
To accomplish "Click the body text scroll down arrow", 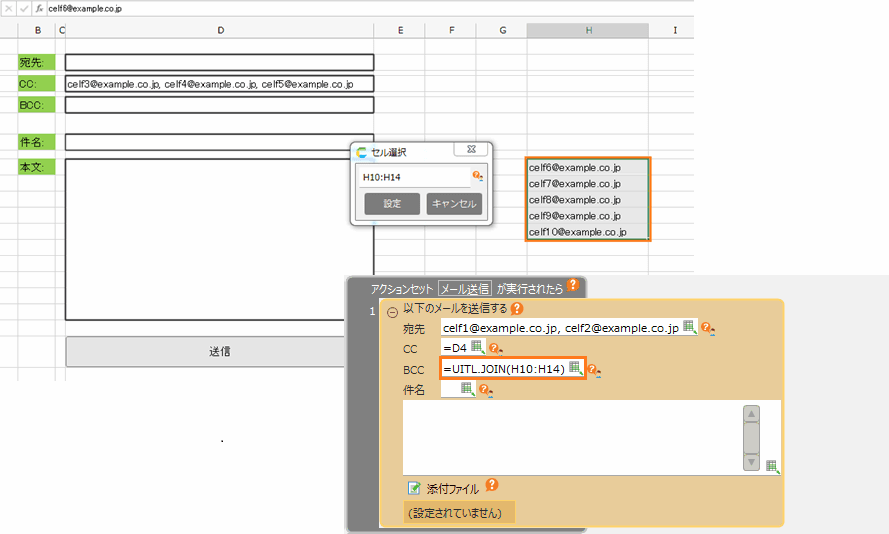I will [x=751, y=461].
